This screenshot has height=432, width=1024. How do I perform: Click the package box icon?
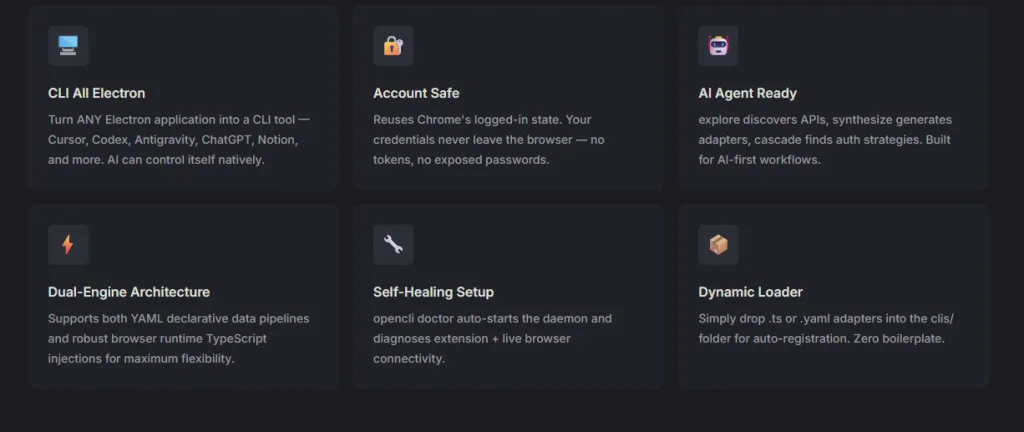[x=718, y=245]
